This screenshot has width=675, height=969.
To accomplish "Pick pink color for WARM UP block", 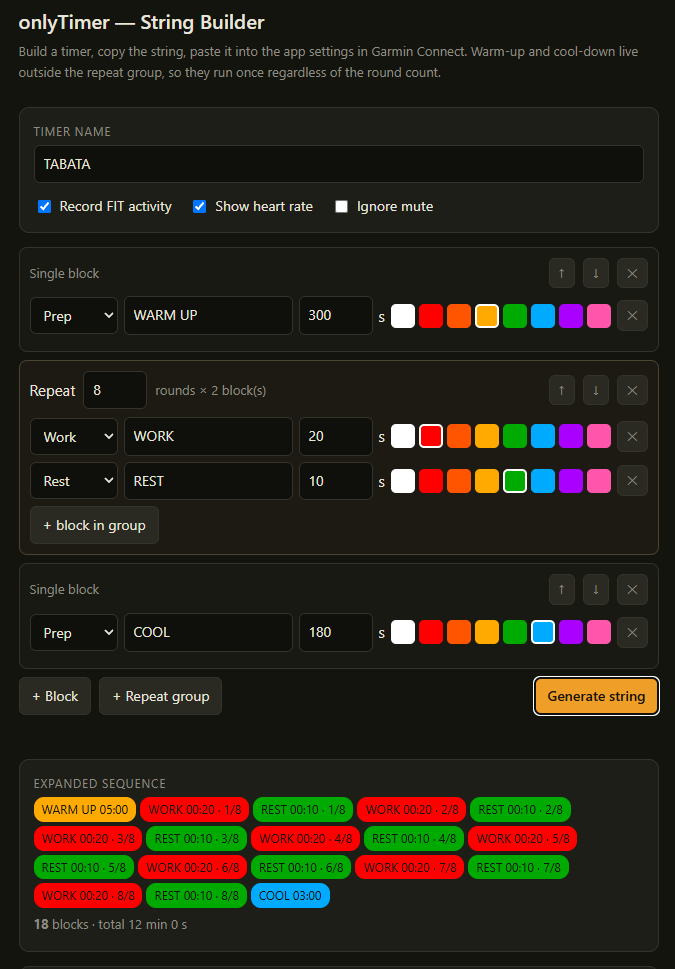I will (599, 316).
